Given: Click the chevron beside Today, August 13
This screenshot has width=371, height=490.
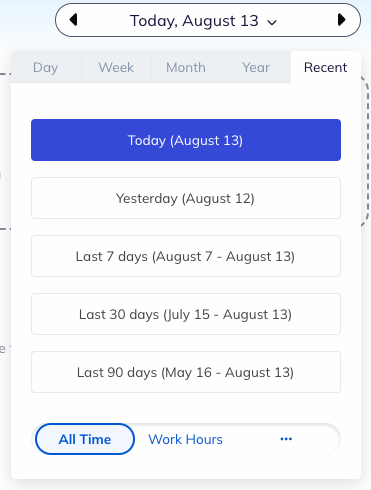Looking at the screenshot, I should (x=272, y=23).
